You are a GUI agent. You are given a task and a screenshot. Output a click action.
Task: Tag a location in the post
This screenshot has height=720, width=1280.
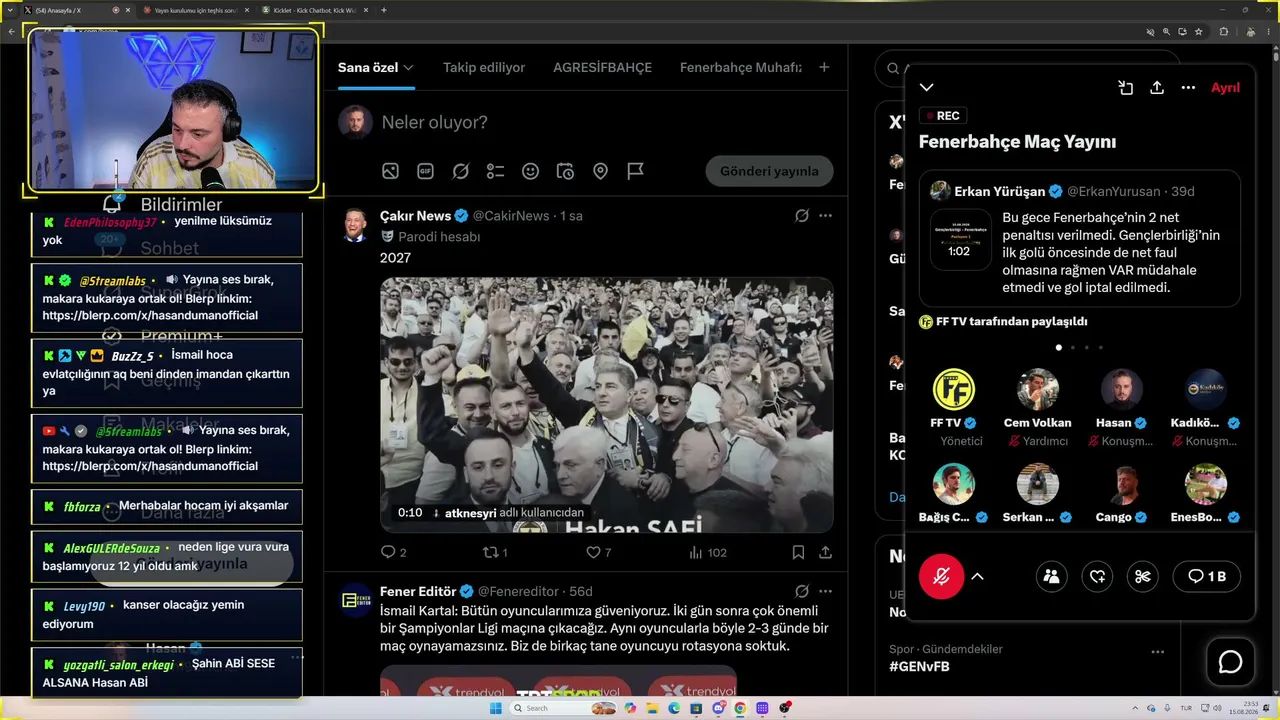[600, 171]
